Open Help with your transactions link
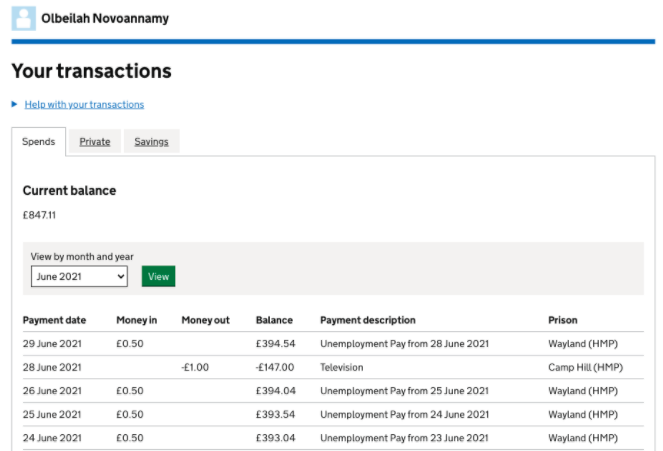Viewport: 663px width, 451px height. pyautogui.click(x=84, y=104)
